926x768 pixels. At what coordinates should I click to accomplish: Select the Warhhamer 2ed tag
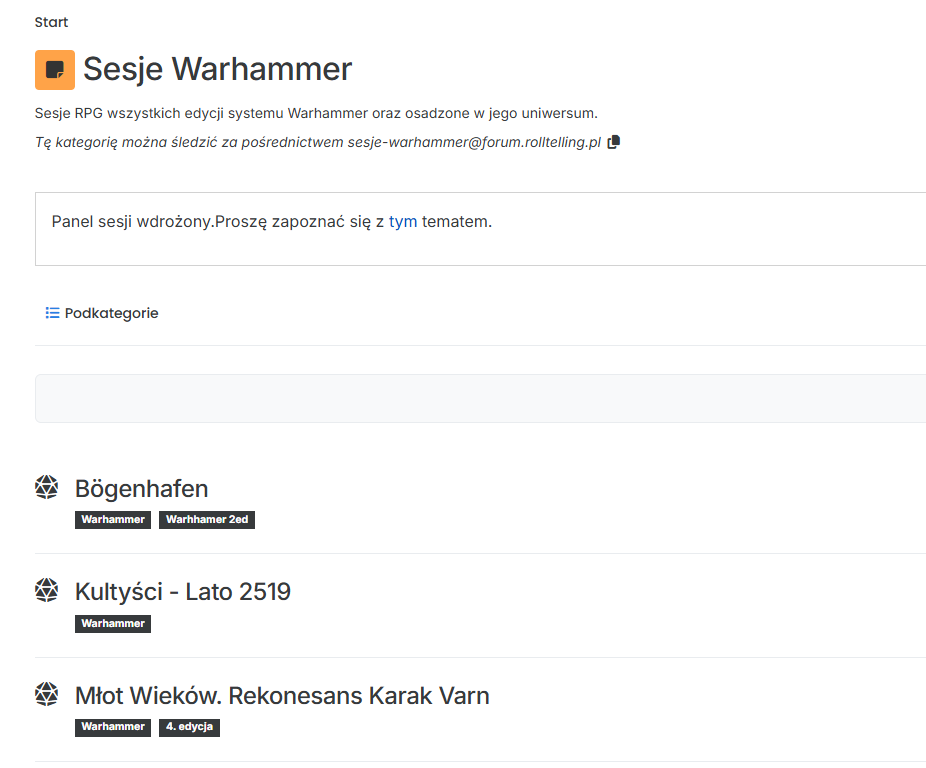(206, 520)
